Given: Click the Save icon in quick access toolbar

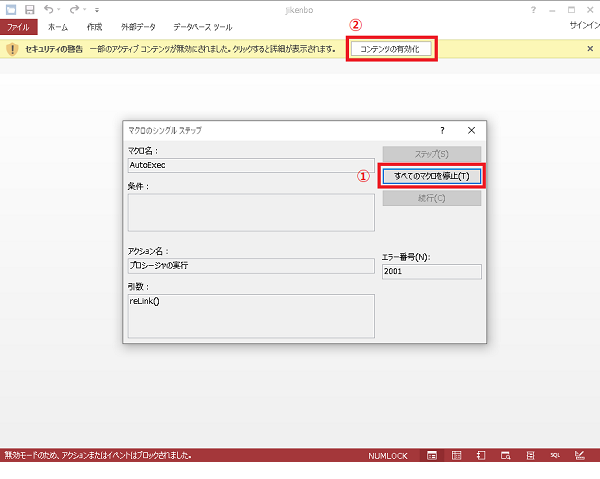Looking at the screenshot, I should [28, 9].
